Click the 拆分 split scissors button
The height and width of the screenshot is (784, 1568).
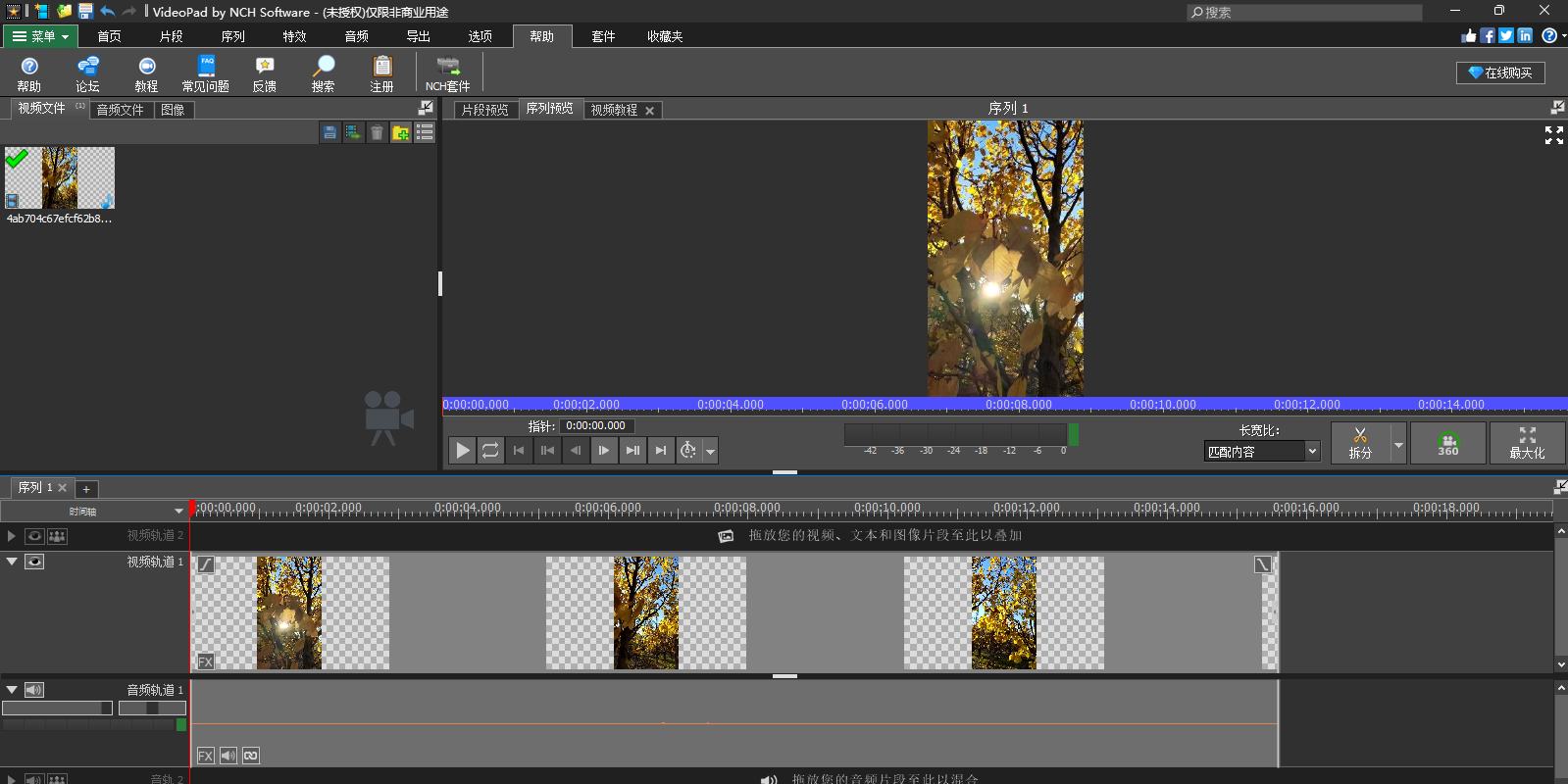pyautogui.click(x=1359, y=443)
